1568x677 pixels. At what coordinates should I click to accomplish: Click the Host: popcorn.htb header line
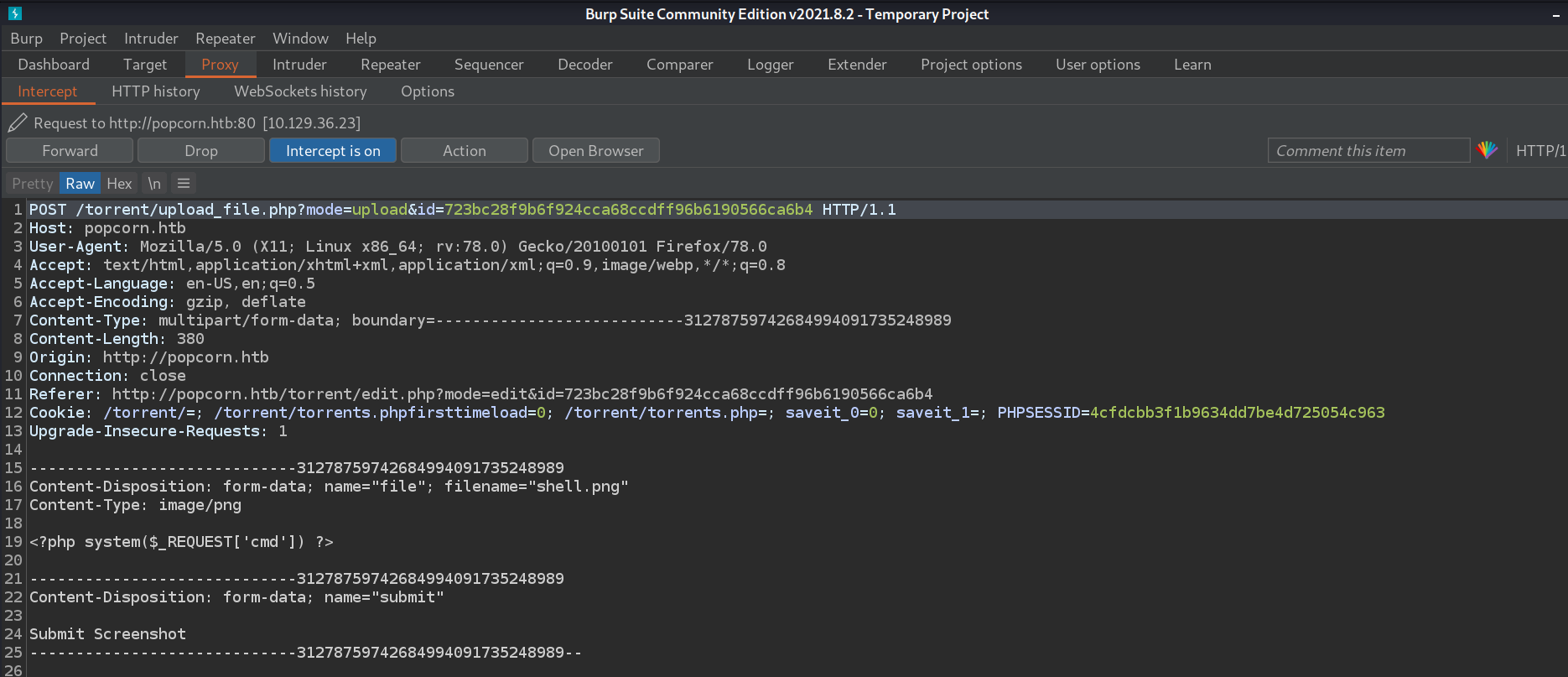click(x=107, y=228)
